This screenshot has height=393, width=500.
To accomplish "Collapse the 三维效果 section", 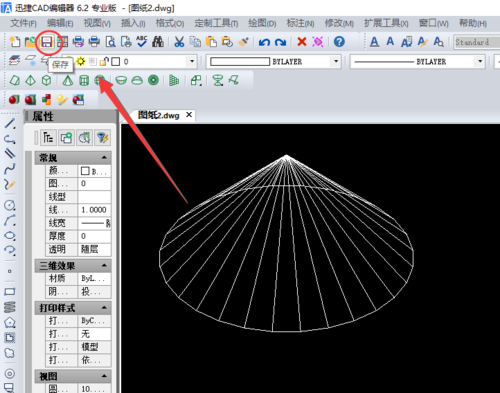I will 104,265.
